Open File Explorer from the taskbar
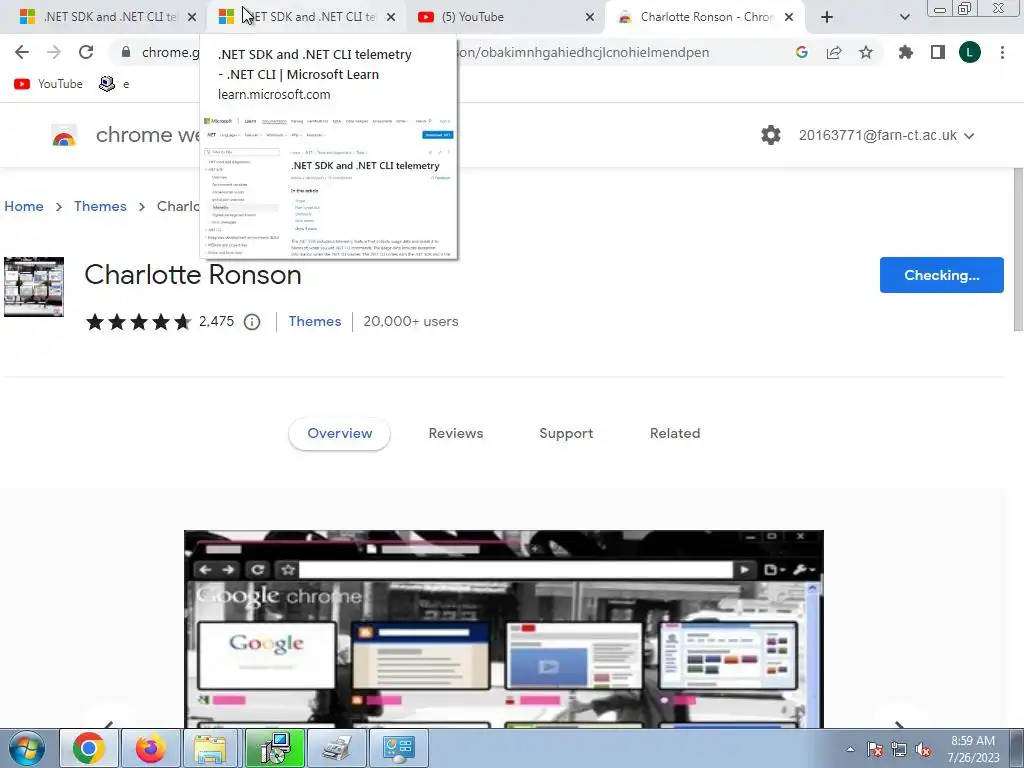This screenshot has width=1024, height=768. tap(210, 748)
